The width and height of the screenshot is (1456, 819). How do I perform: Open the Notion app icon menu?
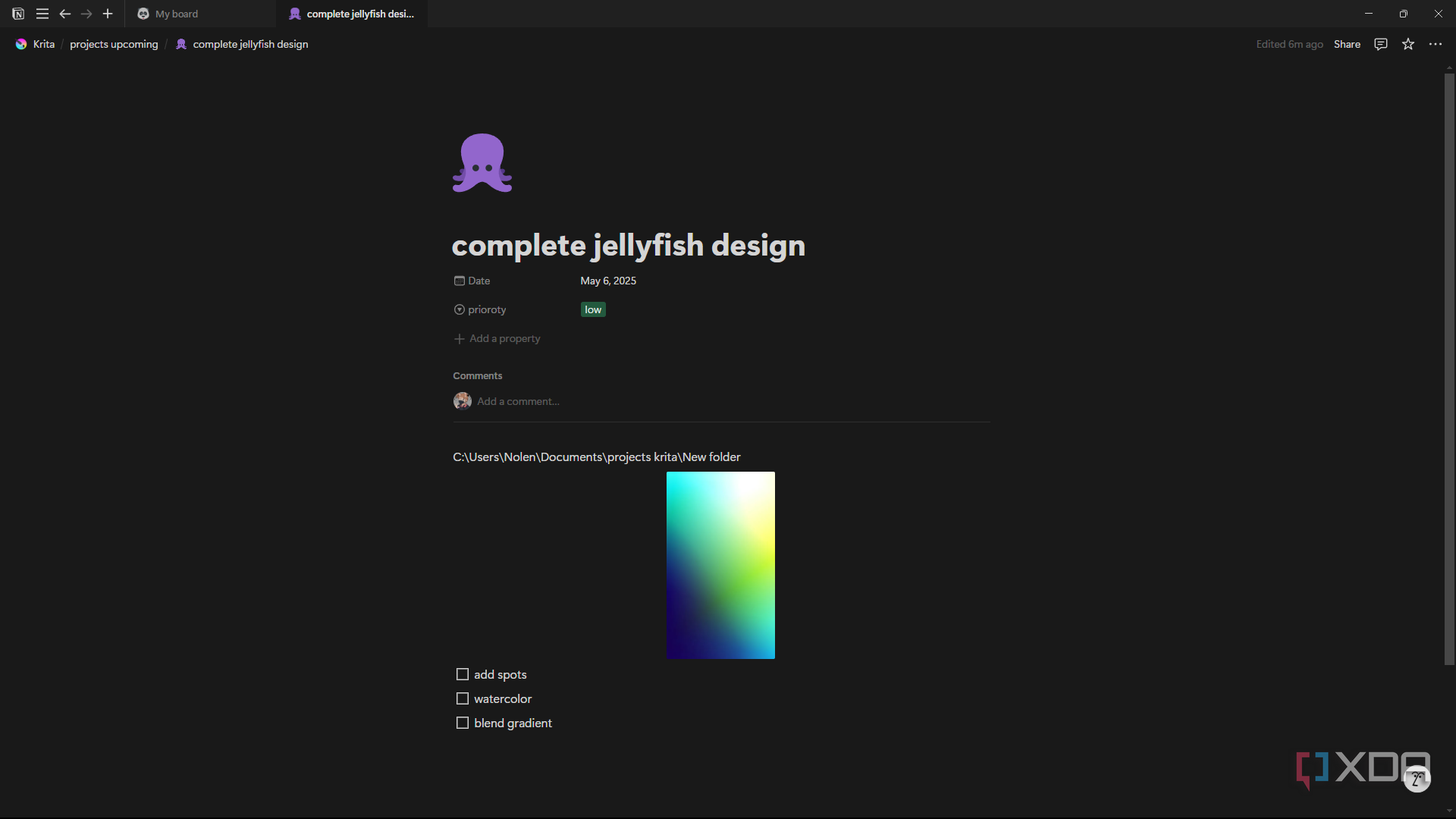tap(18, 14)
